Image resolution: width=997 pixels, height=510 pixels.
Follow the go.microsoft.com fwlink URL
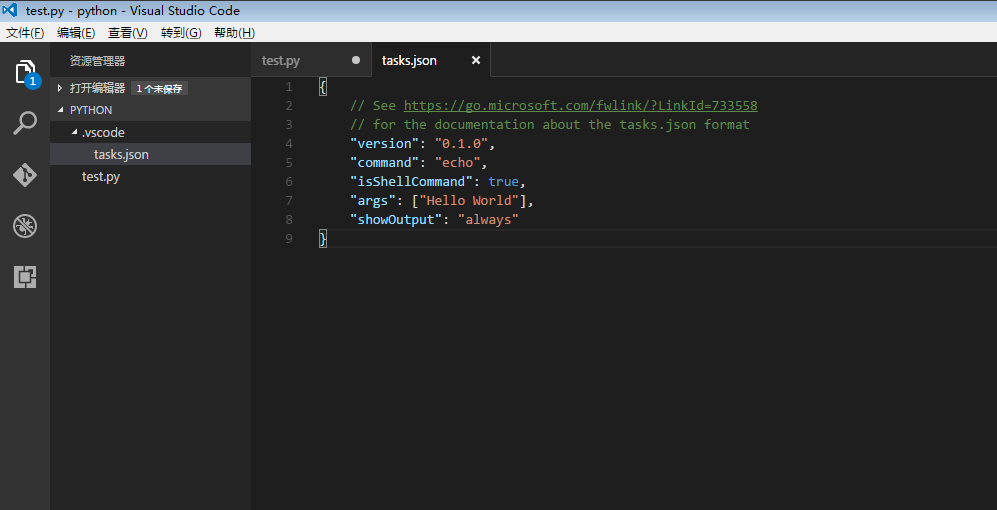(581, 106)
